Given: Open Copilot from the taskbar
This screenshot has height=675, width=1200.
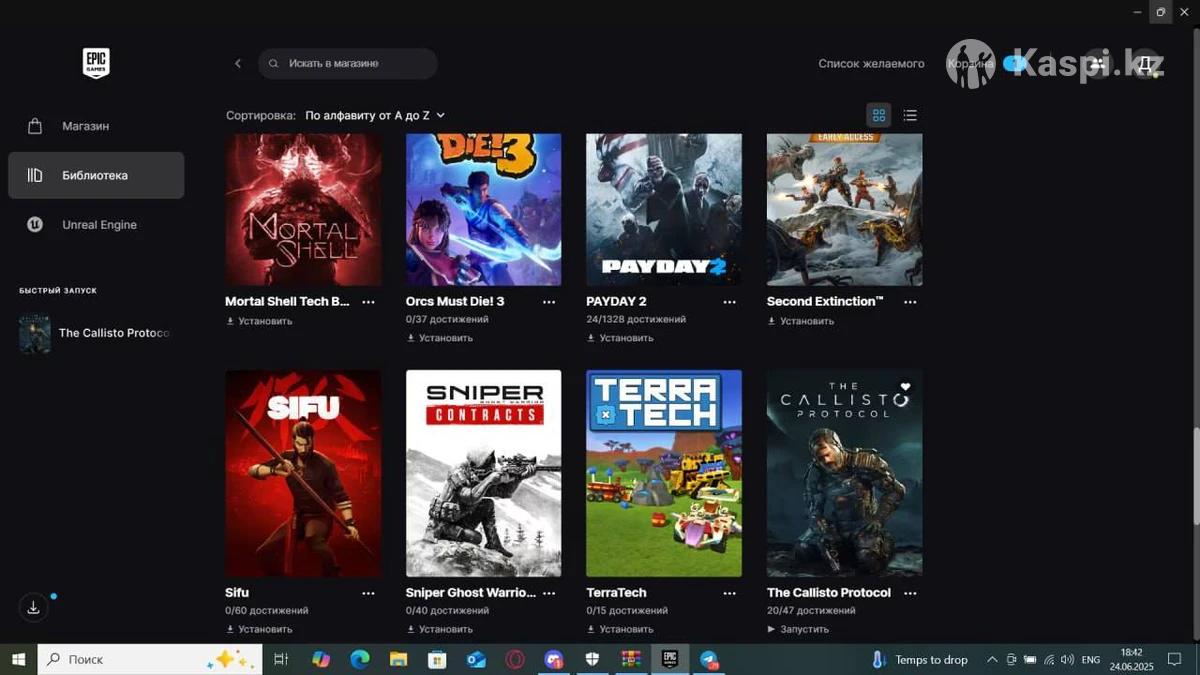Looking at the screenshot, I should pos(321,659).
